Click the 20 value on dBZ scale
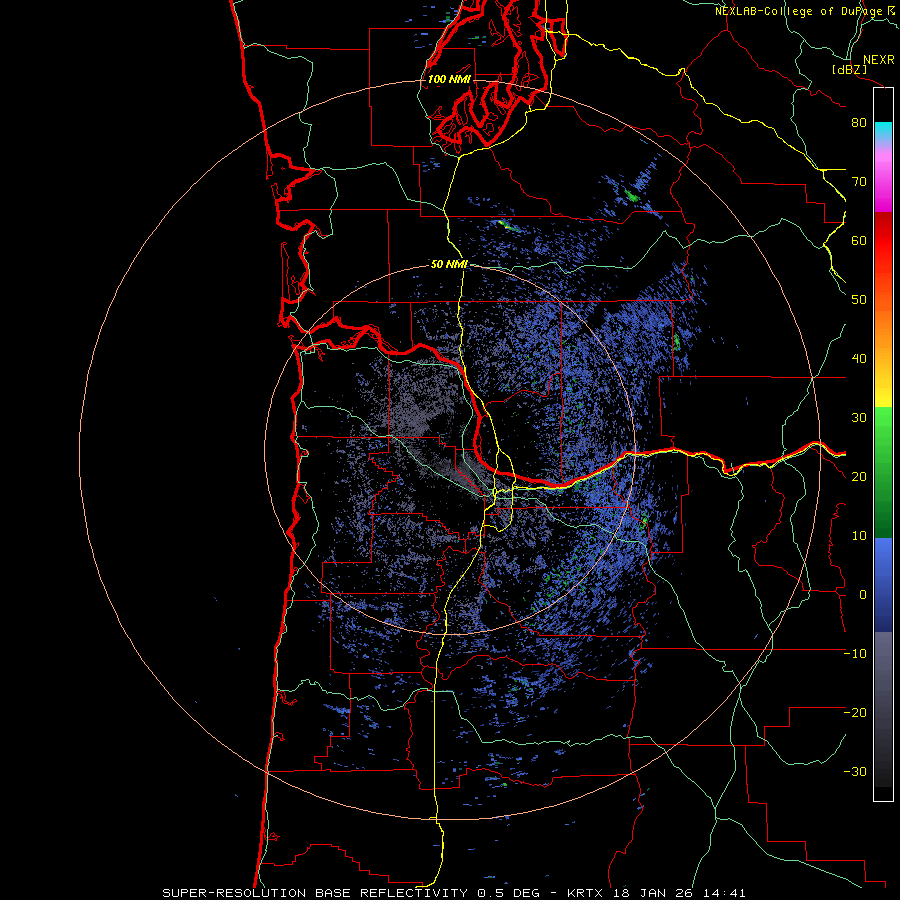Screen dimensions: 900x900 pyautogui.click(x=859, y=477)
